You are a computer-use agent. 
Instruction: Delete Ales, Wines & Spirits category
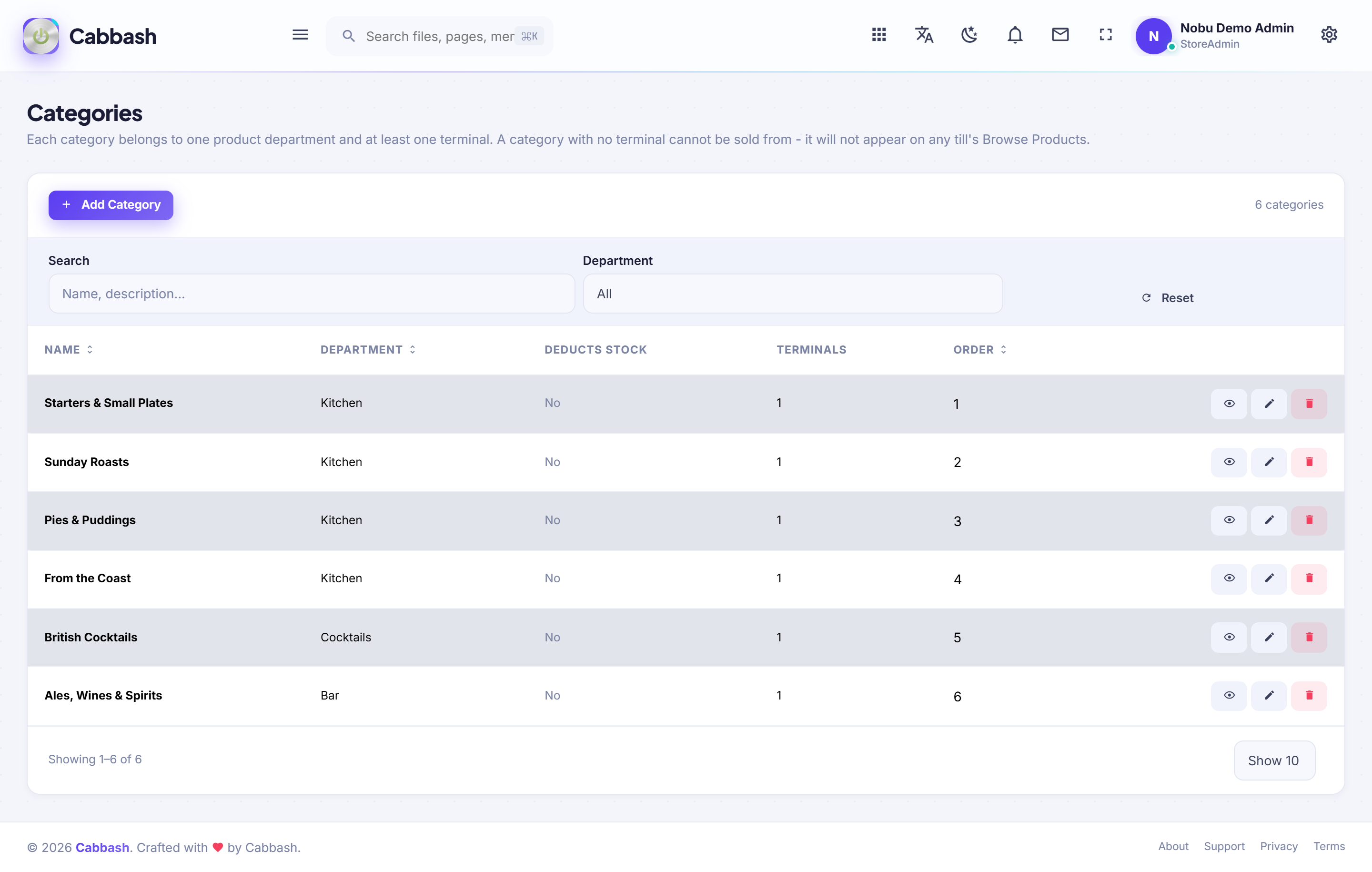pyautogui.click(x=1309, y=695)
